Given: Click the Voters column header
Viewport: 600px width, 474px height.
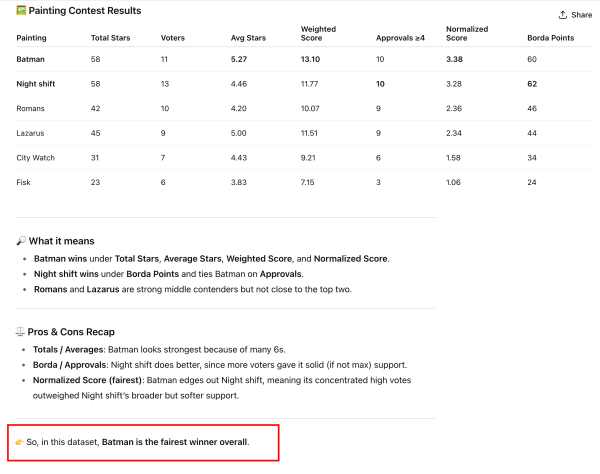Looking at the screenshot, I should pyautogui.click(x=172, y=37).
